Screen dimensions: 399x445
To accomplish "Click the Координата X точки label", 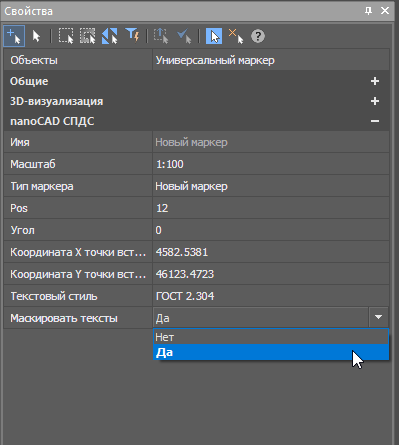I will [78, 252].
